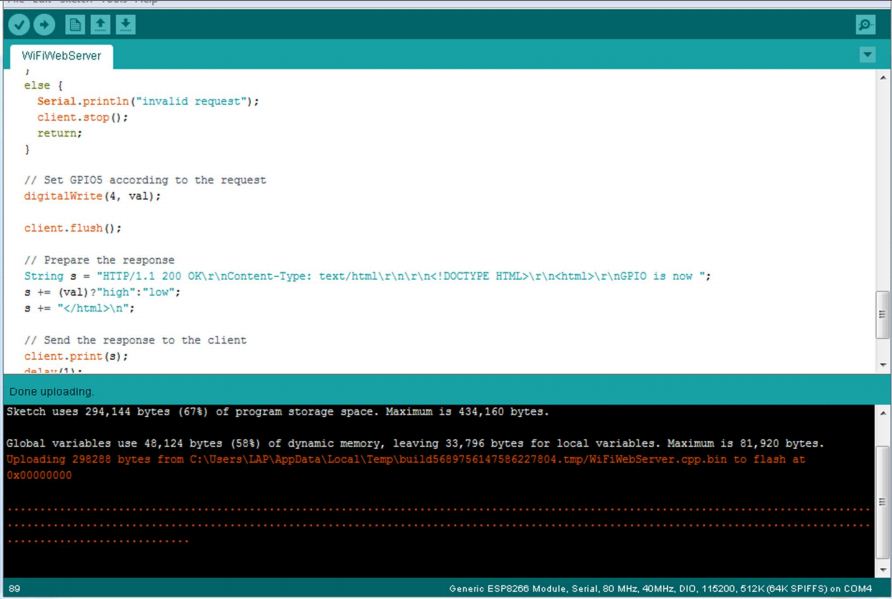Click the Serial.println "invalid request" line
Screen dimensions: 892x599
pyautogui.click(x=148, y=101)
